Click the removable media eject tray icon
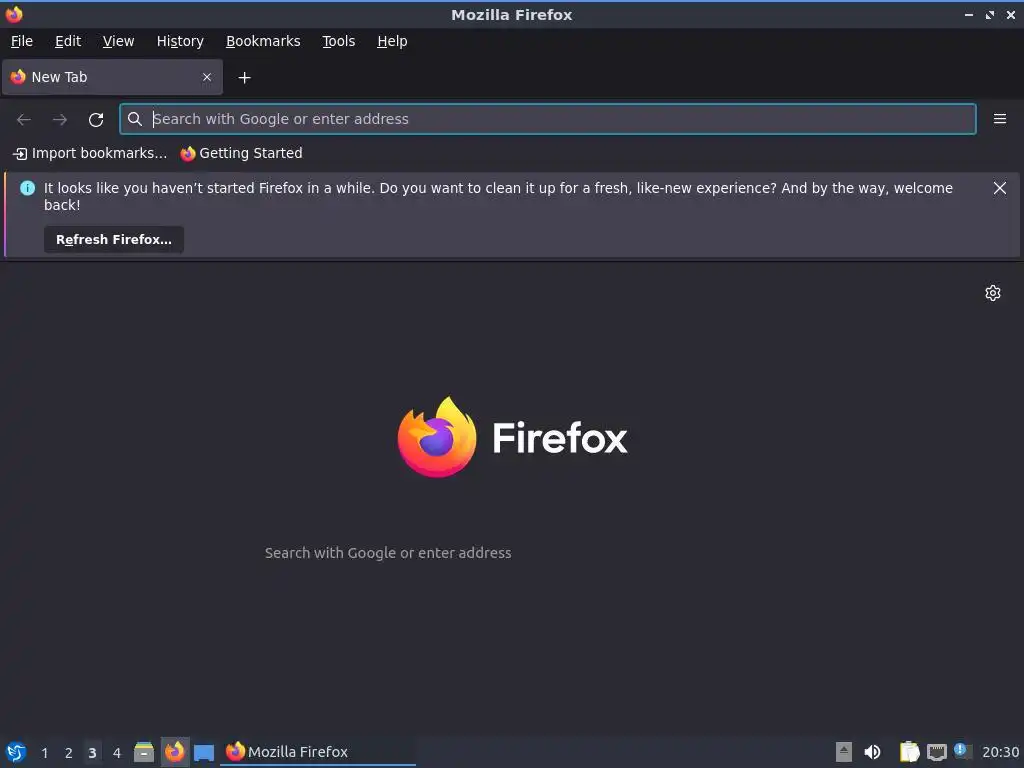 [x=844, y=752]
